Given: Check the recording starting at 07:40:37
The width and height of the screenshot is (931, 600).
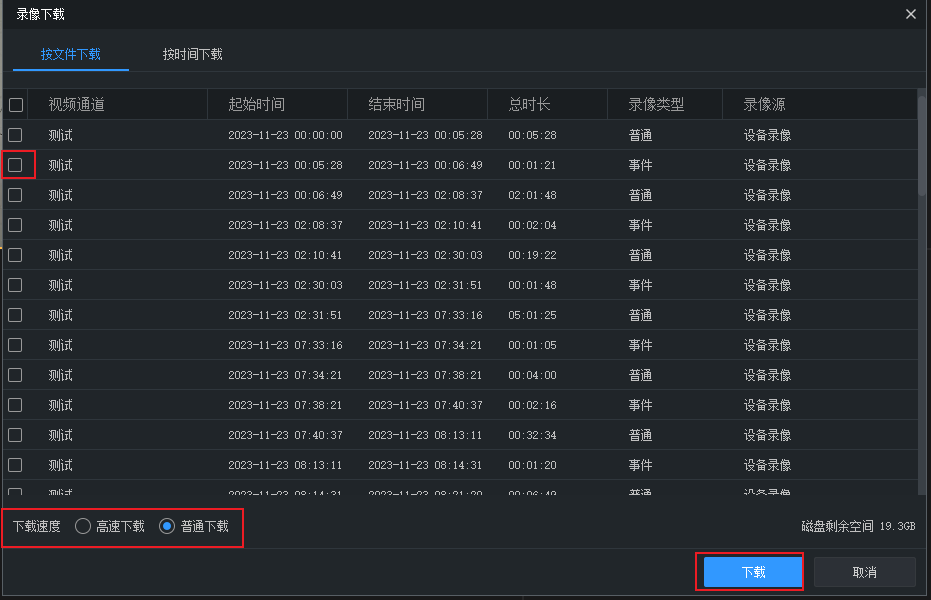Looking at the screenshot, I should (x=15, y=435).
